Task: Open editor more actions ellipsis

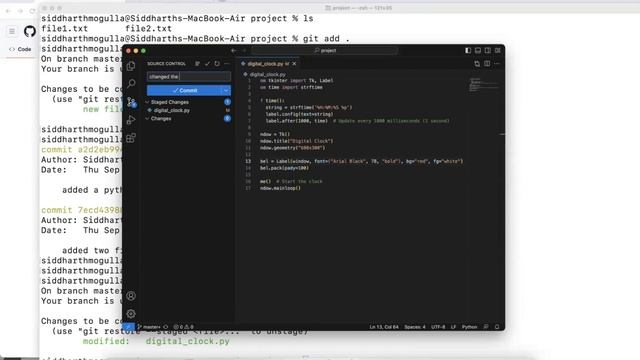Action: [497, 64]
